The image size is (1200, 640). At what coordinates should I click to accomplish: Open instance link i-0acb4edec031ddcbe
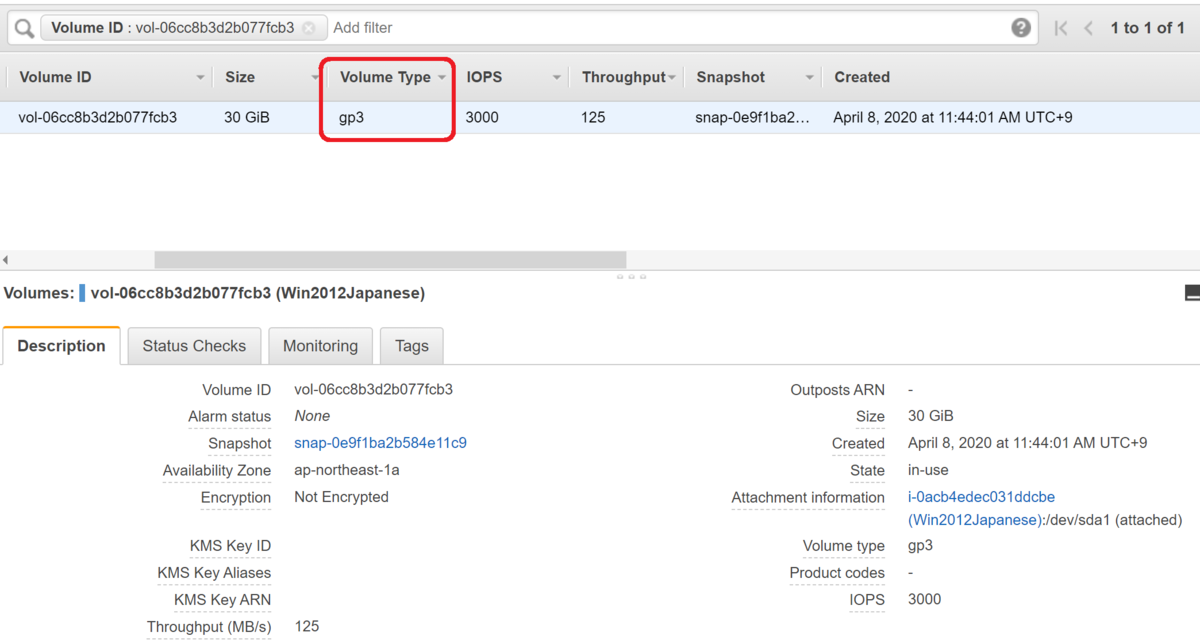pyautogui.click(x=981, y=497)
